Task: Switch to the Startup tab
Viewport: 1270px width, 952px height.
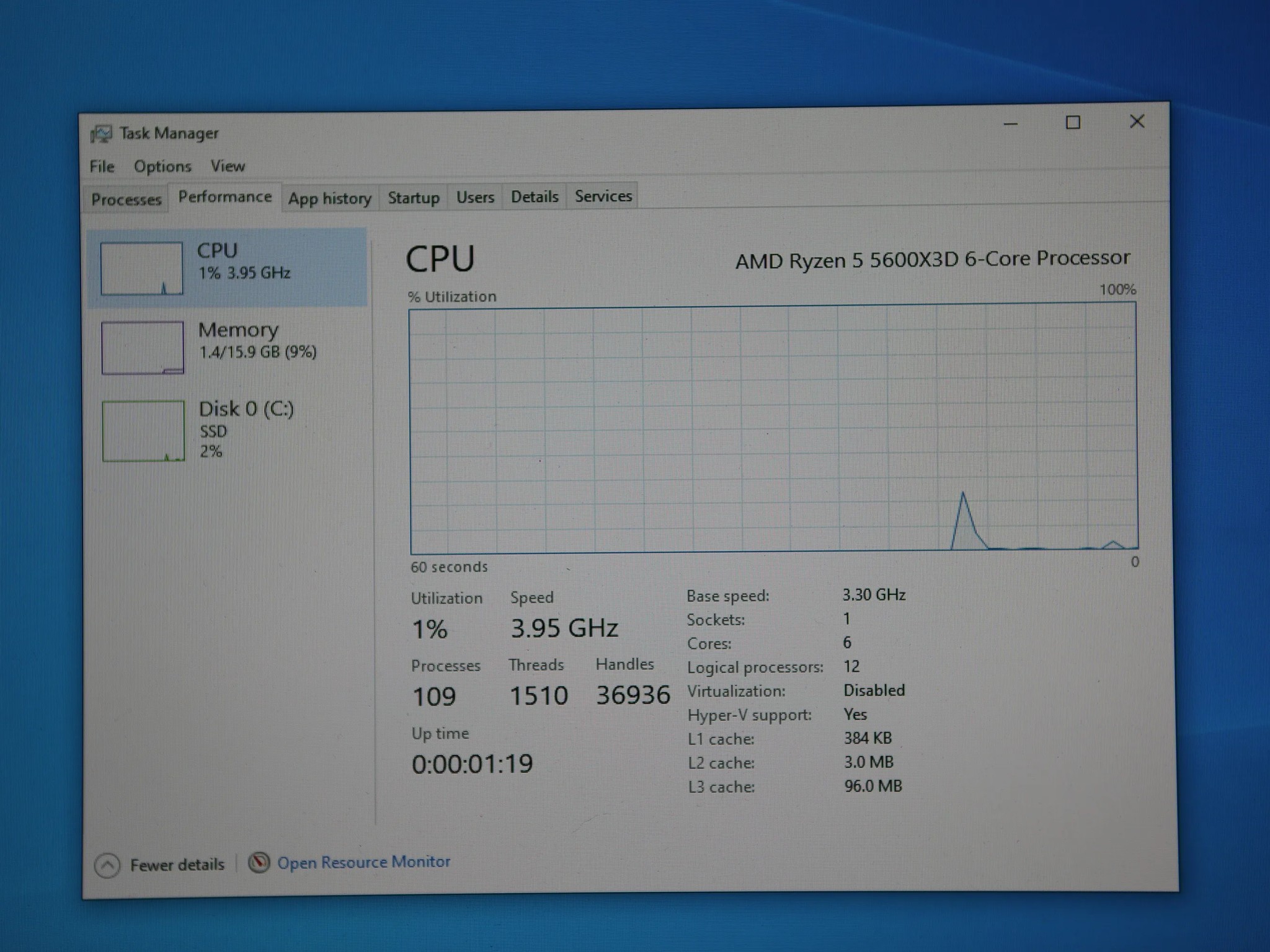Action: (413, 198)
